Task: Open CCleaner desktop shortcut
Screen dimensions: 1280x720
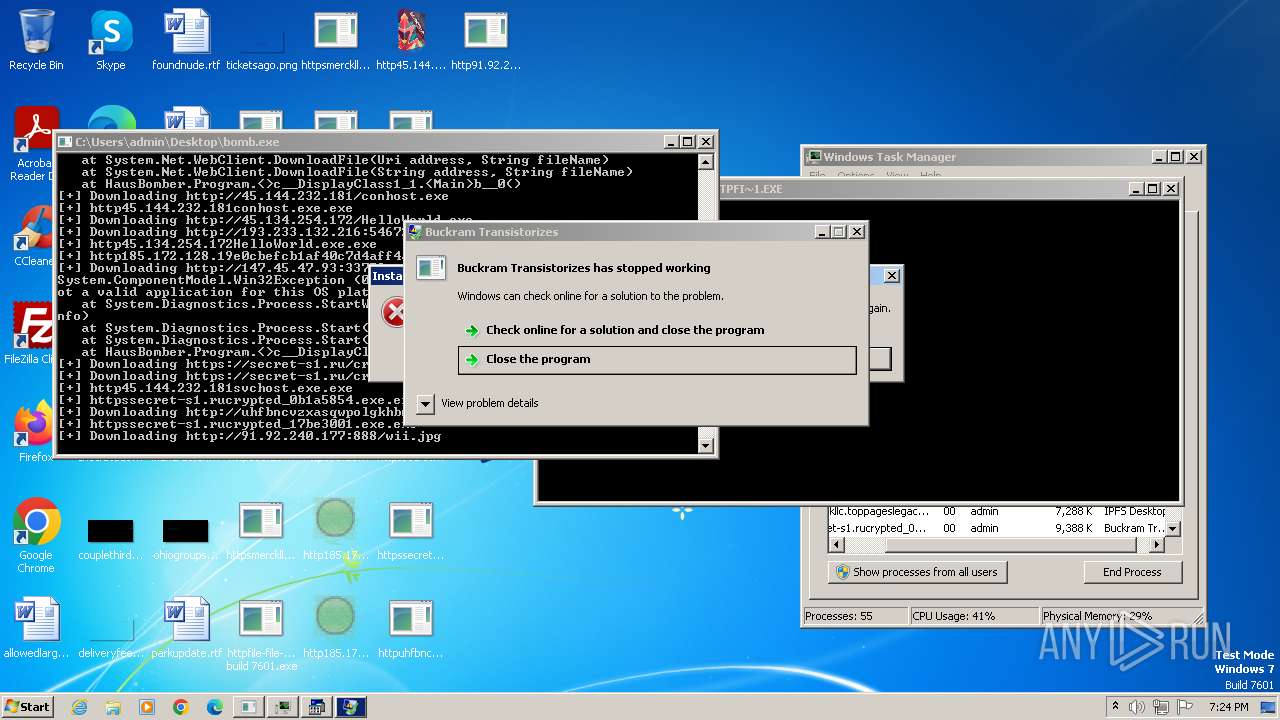Action: (x=34, y=237)
